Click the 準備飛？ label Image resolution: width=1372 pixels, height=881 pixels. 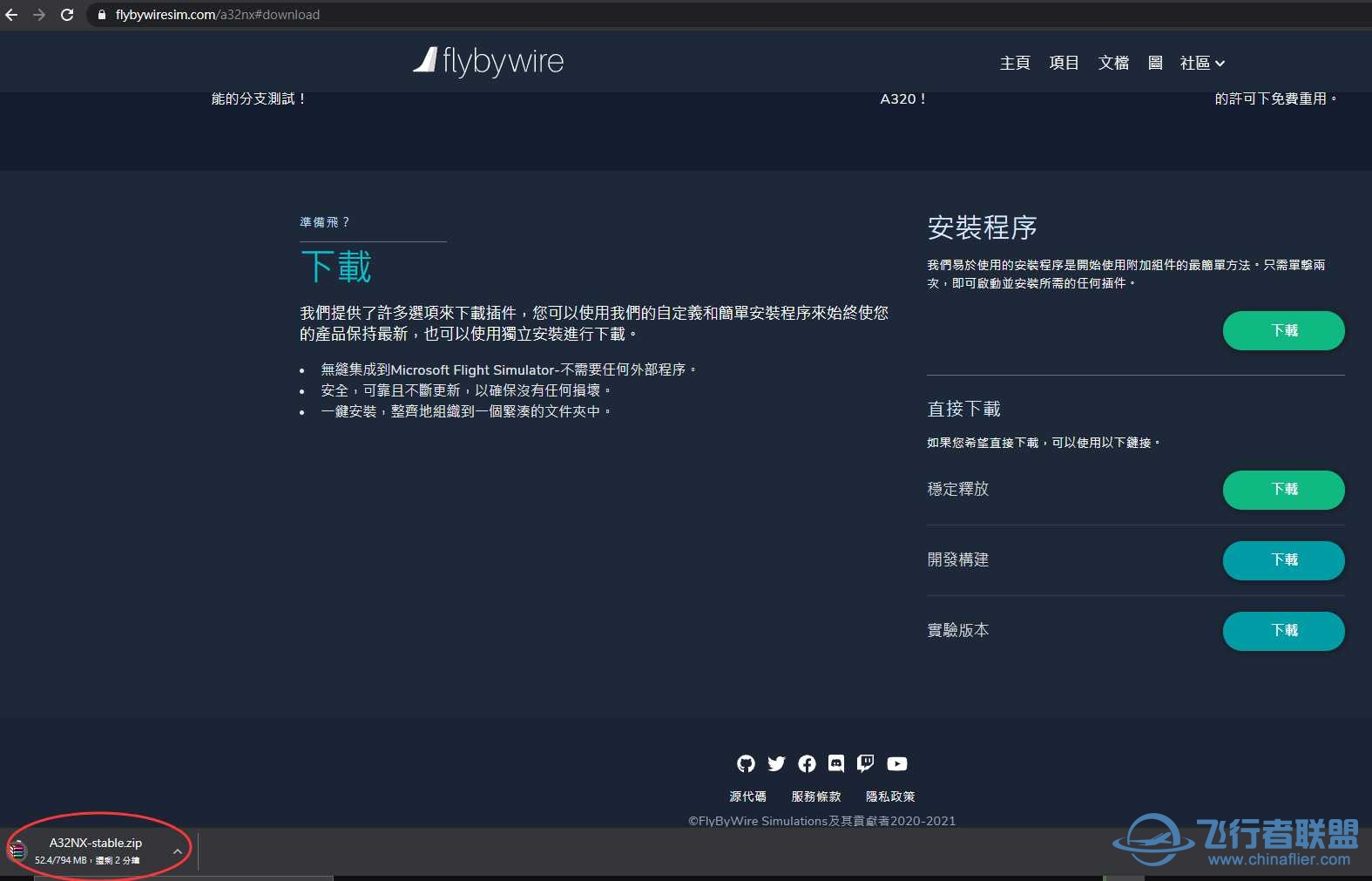(x=324, y=222)
